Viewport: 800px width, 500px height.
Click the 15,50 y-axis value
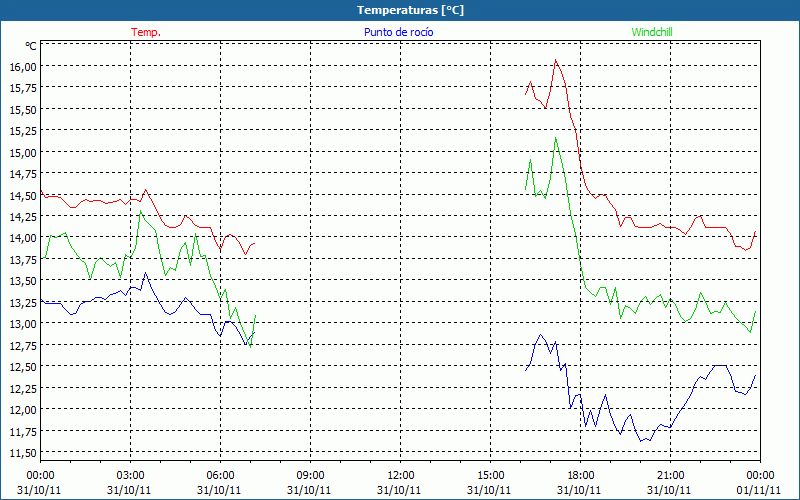(x=23, y=109)
